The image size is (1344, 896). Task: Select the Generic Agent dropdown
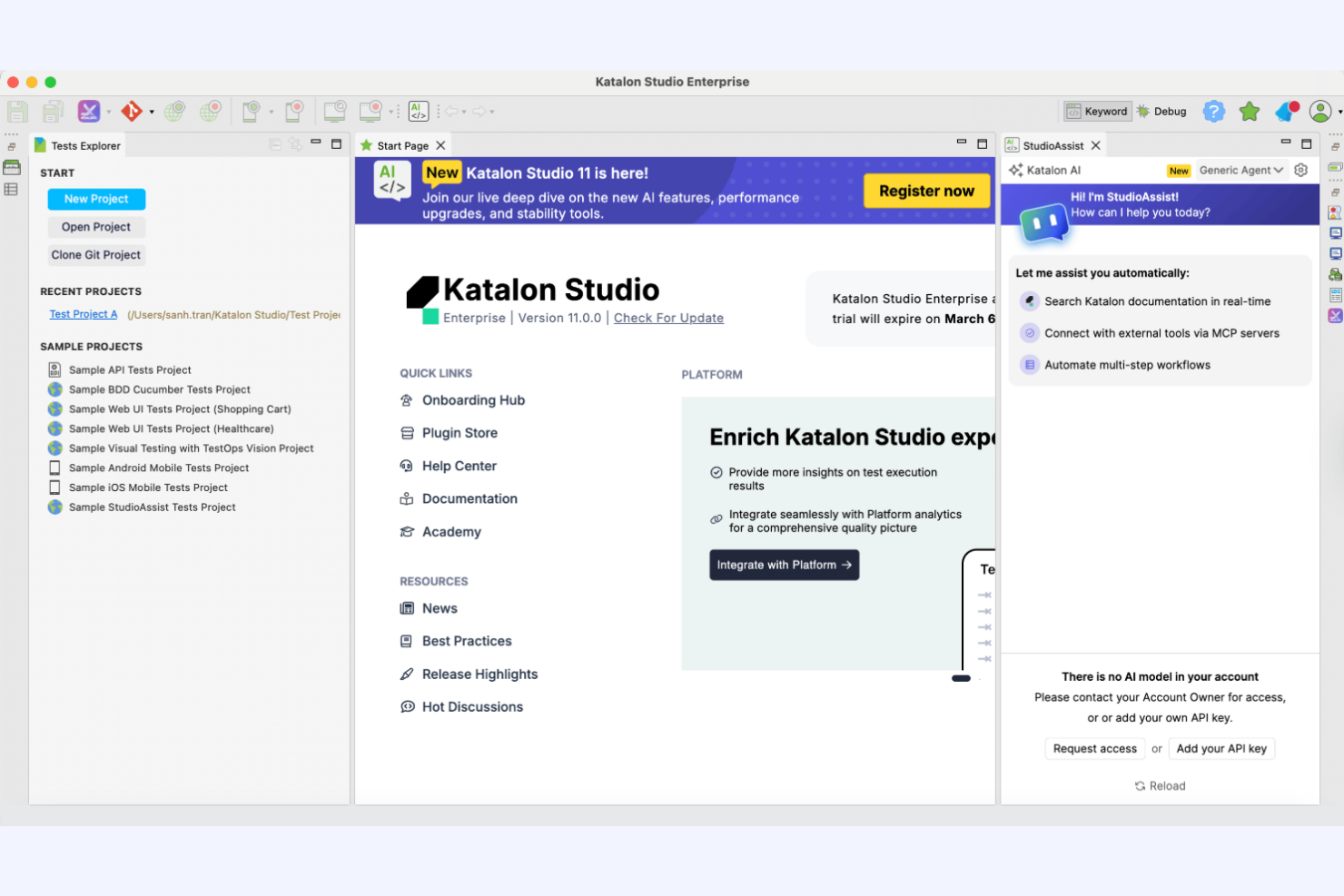coord(1241,170)
